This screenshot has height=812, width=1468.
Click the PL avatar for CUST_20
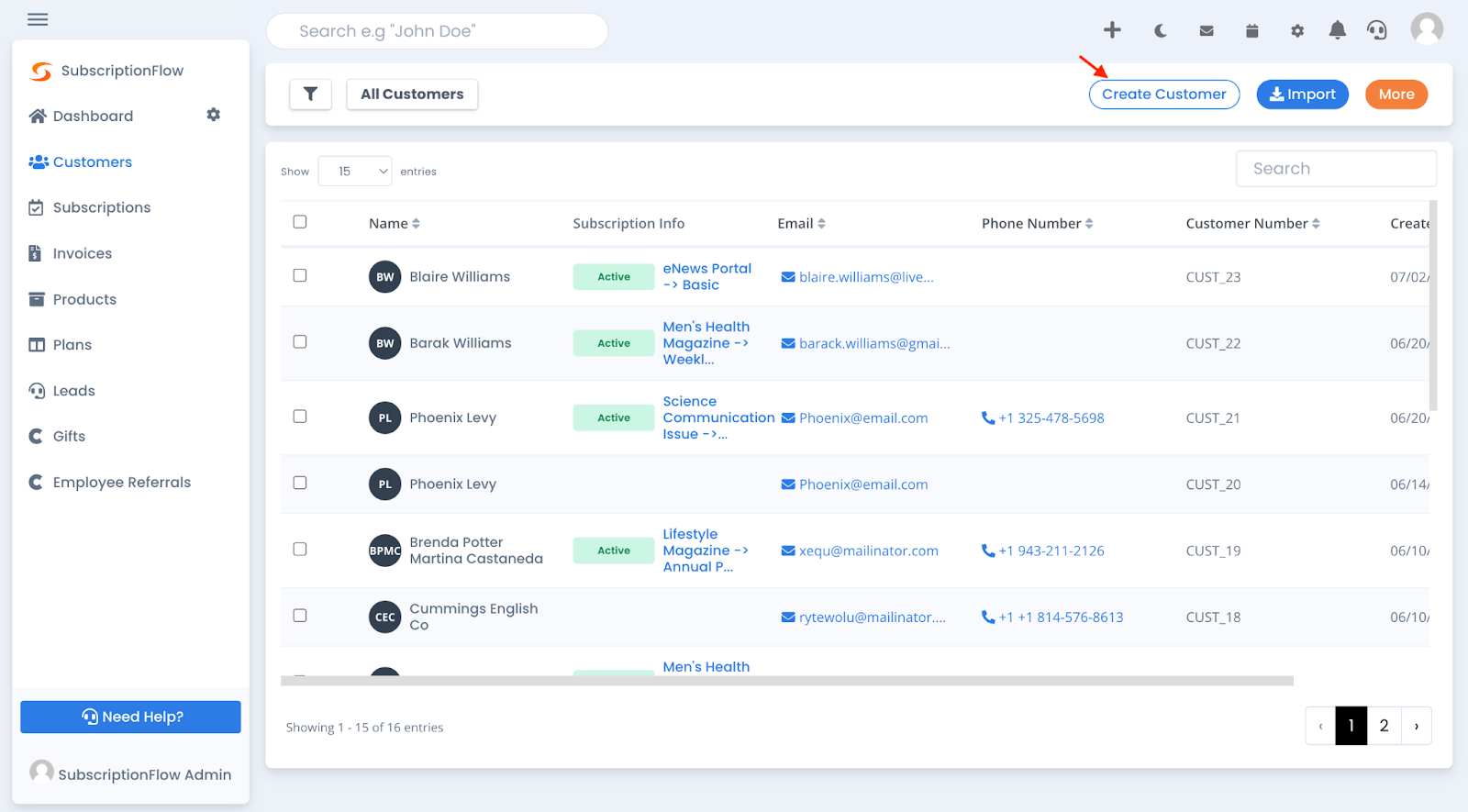(385, 484)
